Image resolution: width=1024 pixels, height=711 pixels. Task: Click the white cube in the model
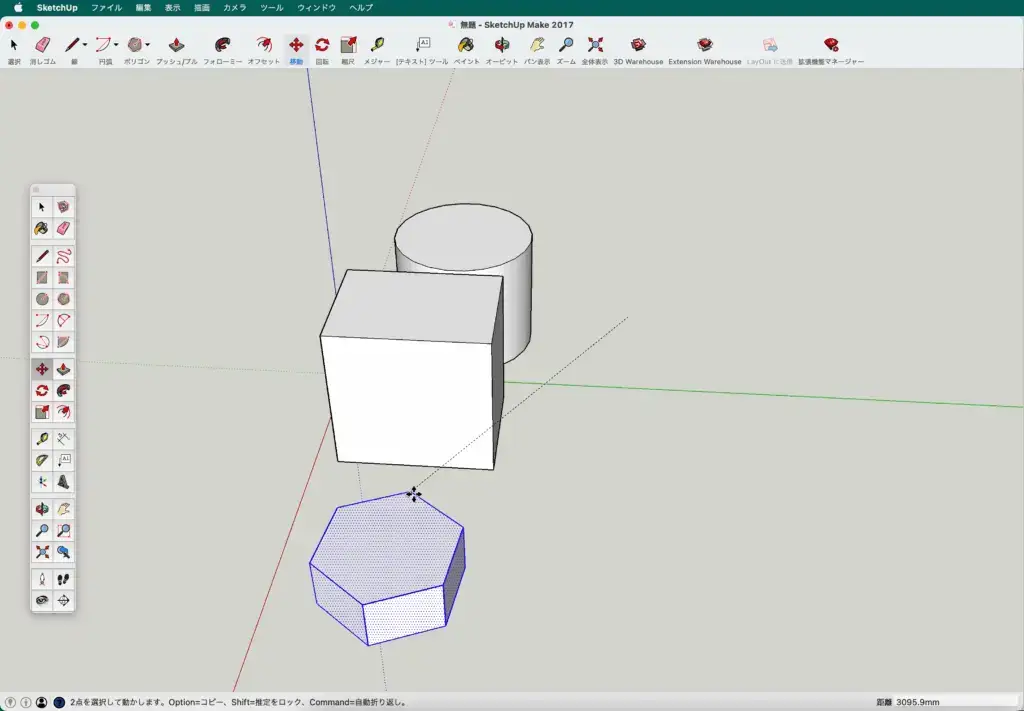(x=412, y=370)
